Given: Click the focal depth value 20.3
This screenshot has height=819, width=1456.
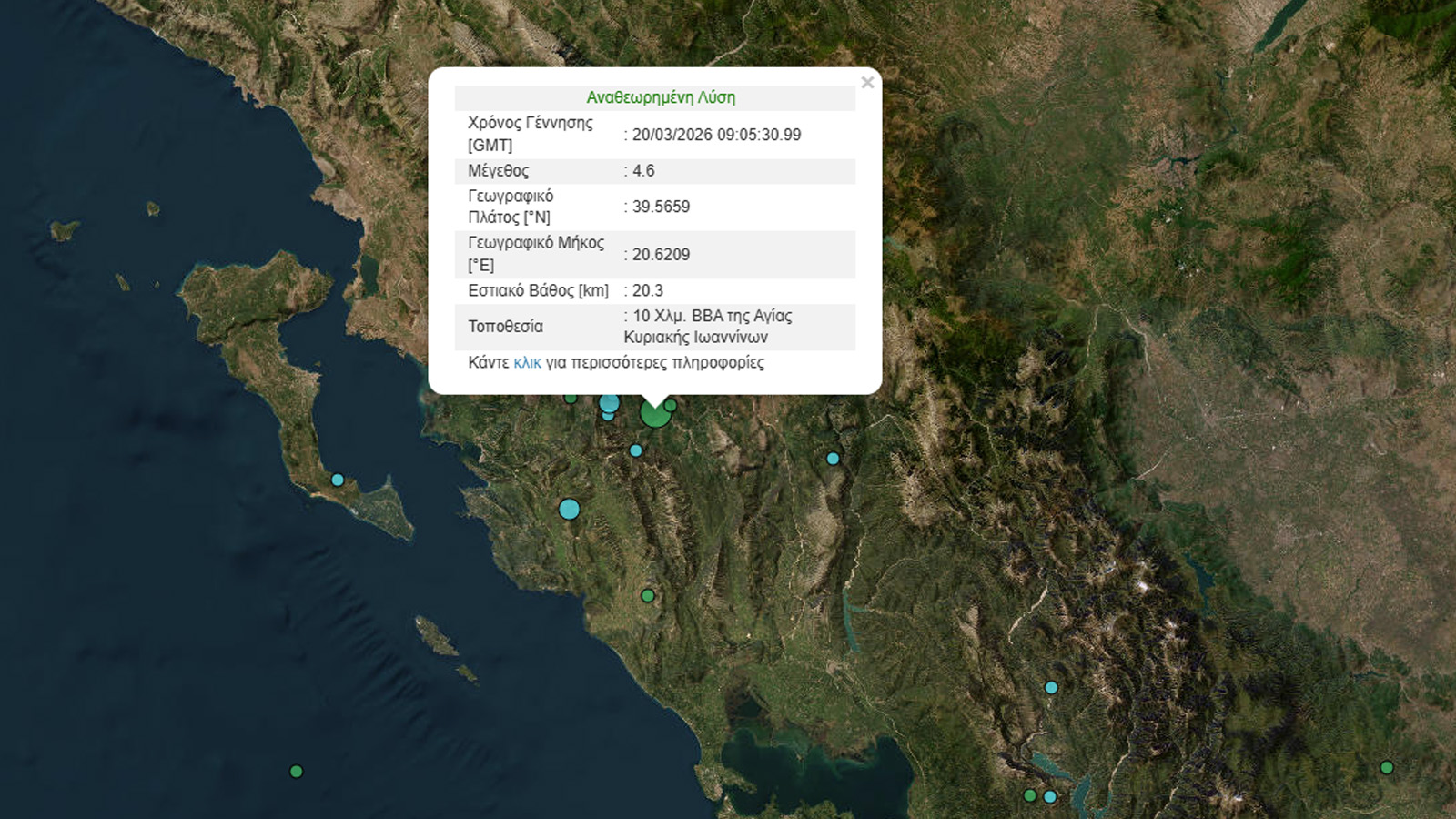Looking at the screenshot, I should click(x=647, y=290).
